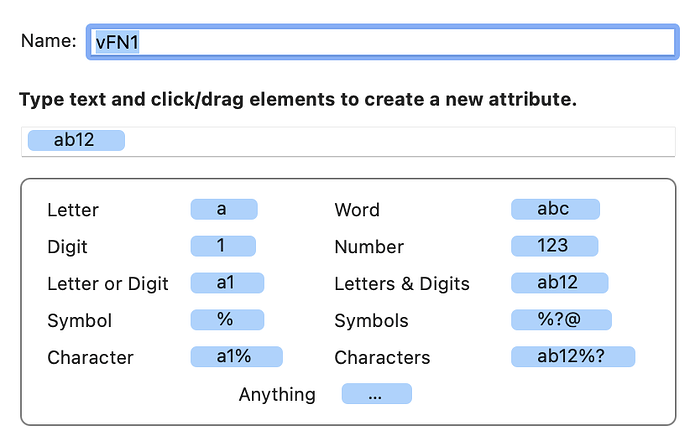Click the Characters 'ab12%?' token
This screenshot has height=436, width=690.
[x=572, y=357]
